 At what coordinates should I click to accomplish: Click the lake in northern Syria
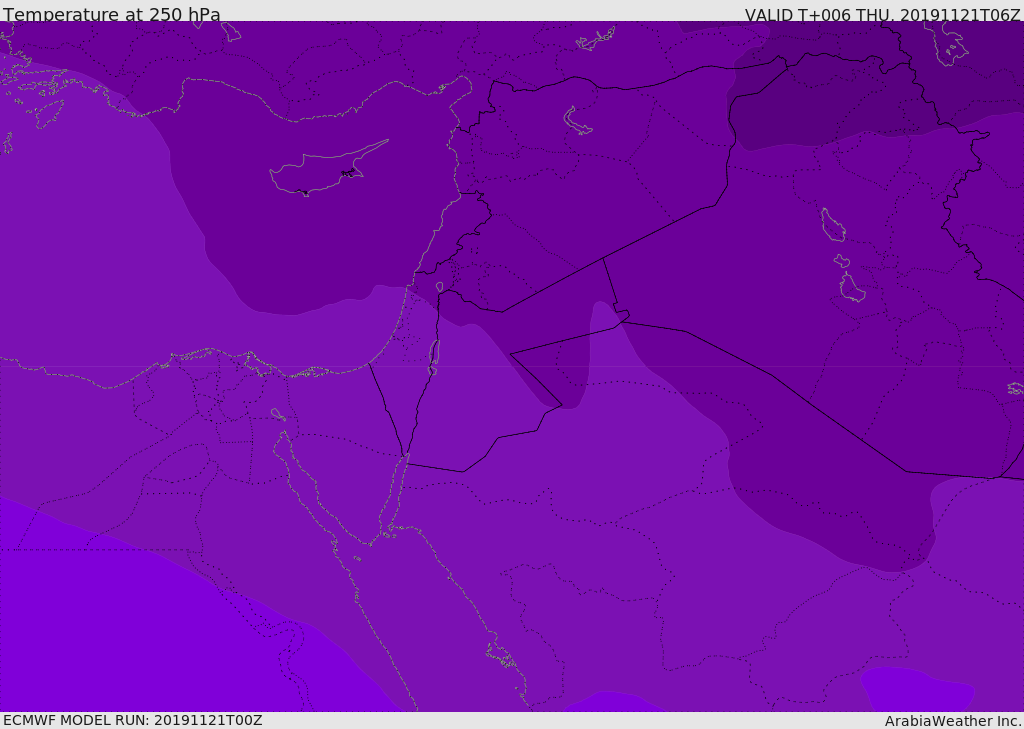coord(578,121)
